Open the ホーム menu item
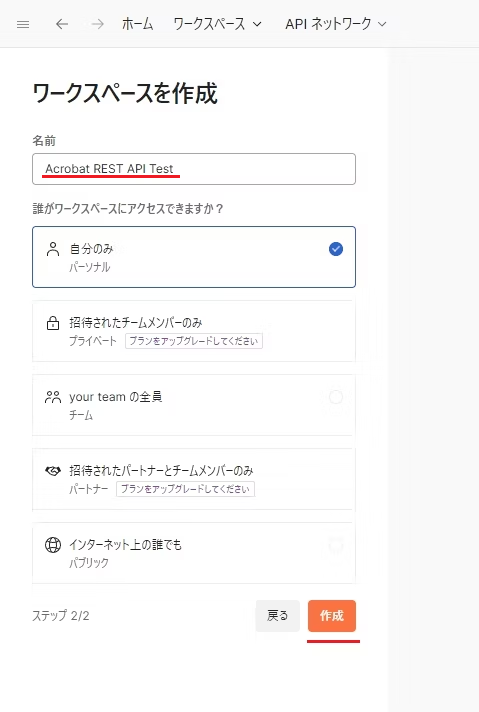 pyautogui.click(x=137, y=24)
